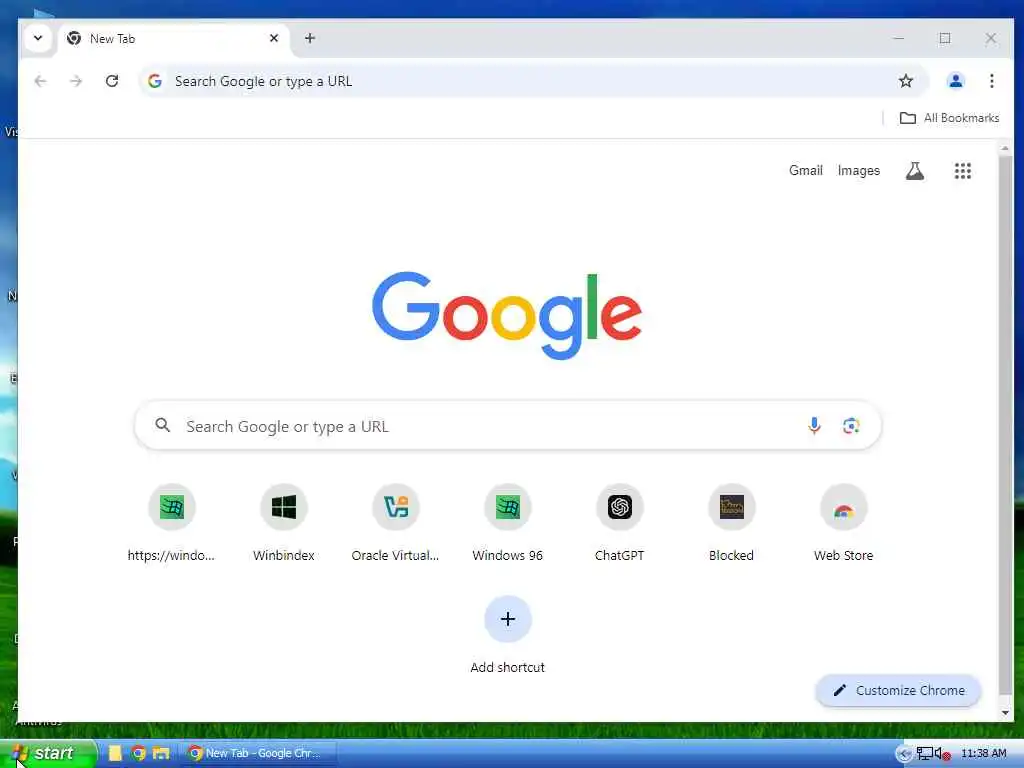
Task: Click the back navigation arrow
Action: tap(40, 81)
